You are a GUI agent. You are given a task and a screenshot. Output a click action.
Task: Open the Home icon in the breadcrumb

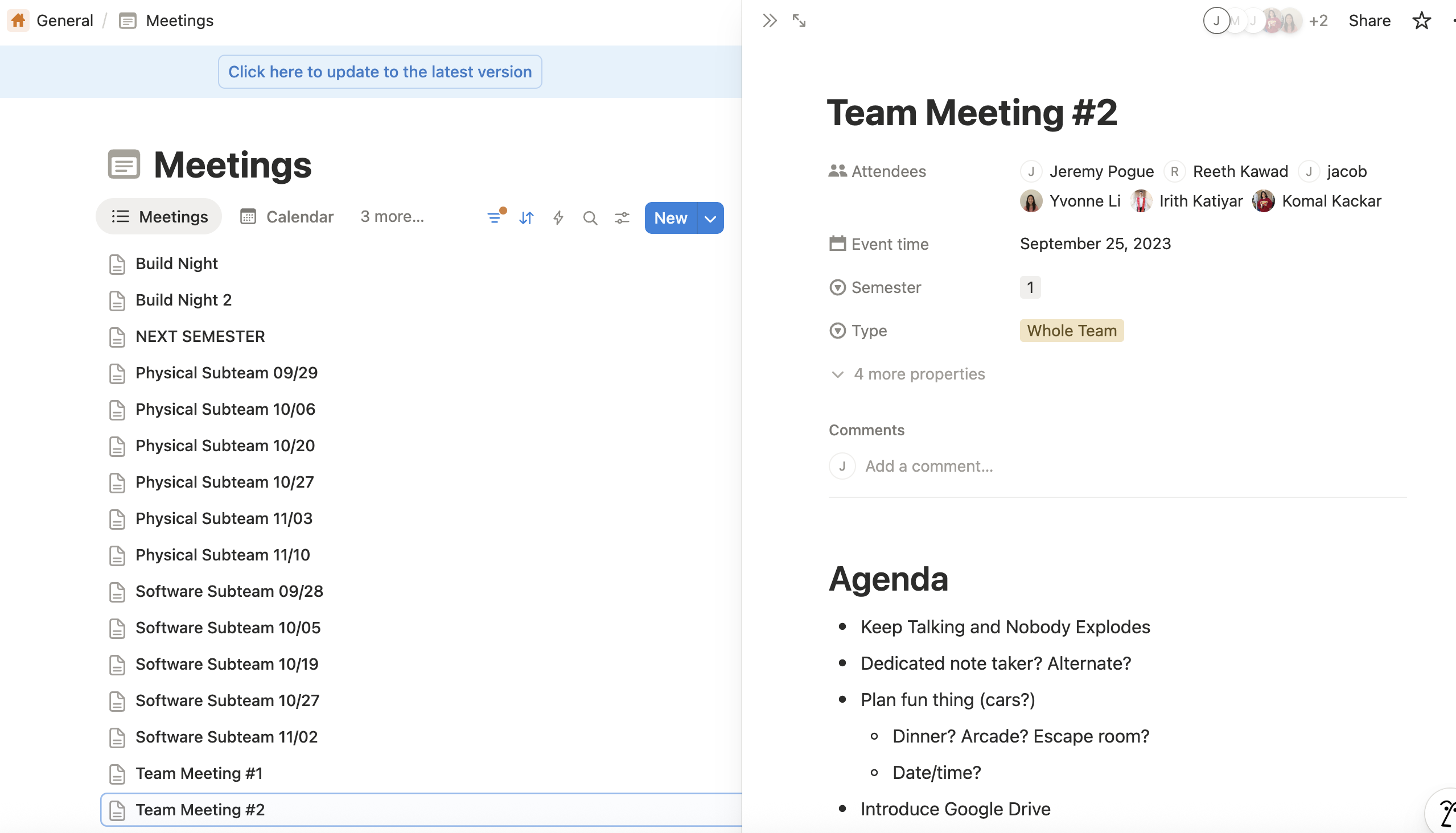18,20
